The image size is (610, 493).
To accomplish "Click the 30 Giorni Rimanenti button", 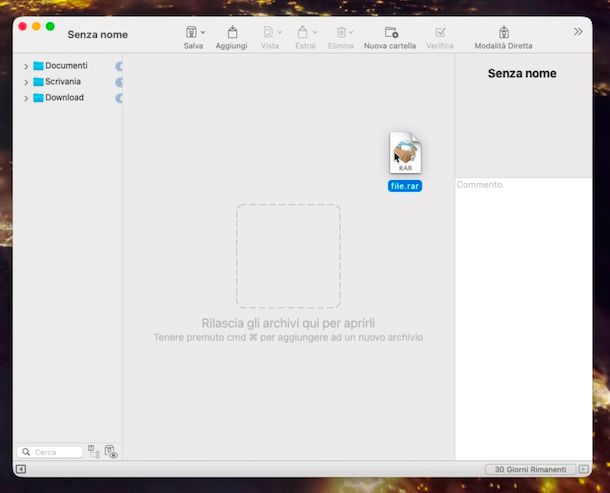I will click(530, 469).
